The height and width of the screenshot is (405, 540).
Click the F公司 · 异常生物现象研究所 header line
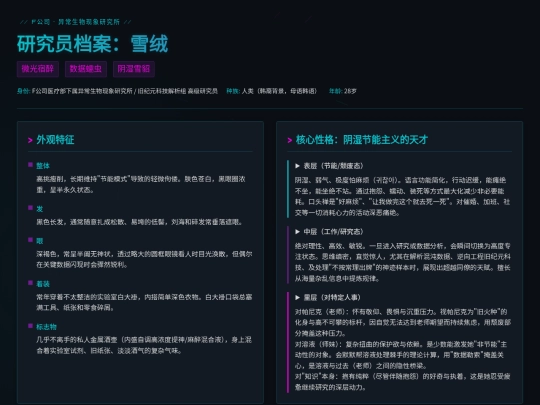tap(75, 22)
